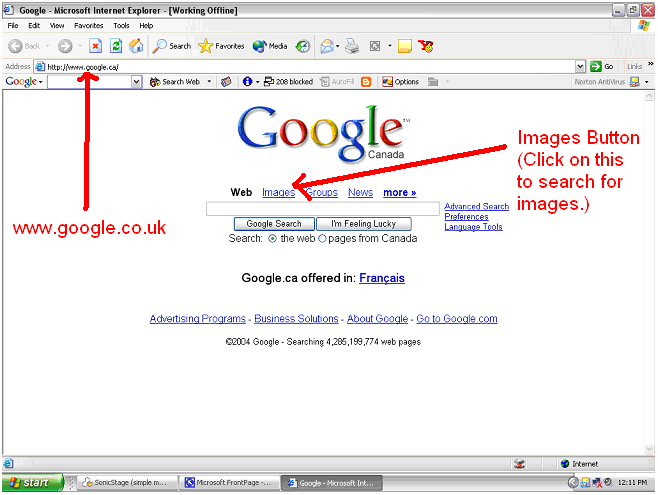Screen dimensions: 658x495
Task: Click the "more »" link
Action: [400, 192]
